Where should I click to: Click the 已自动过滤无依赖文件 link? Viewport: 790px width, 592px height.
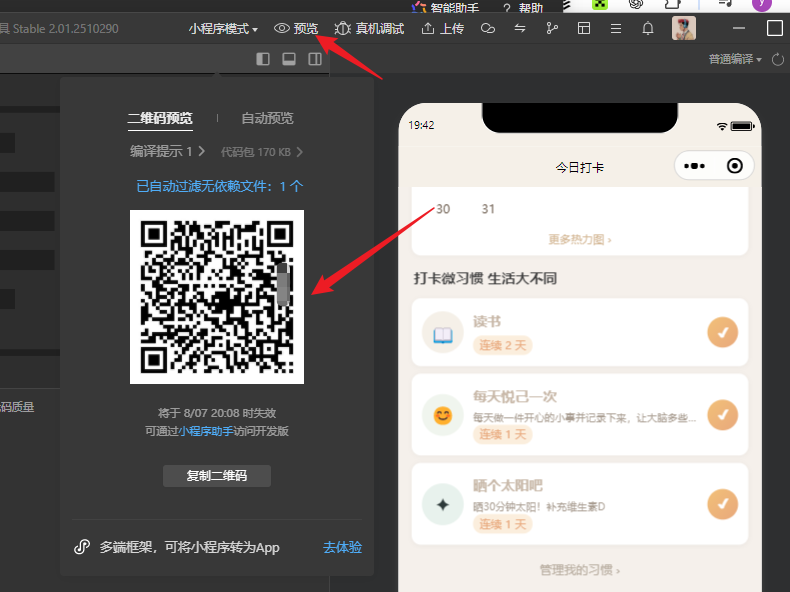tap(220, 186)
